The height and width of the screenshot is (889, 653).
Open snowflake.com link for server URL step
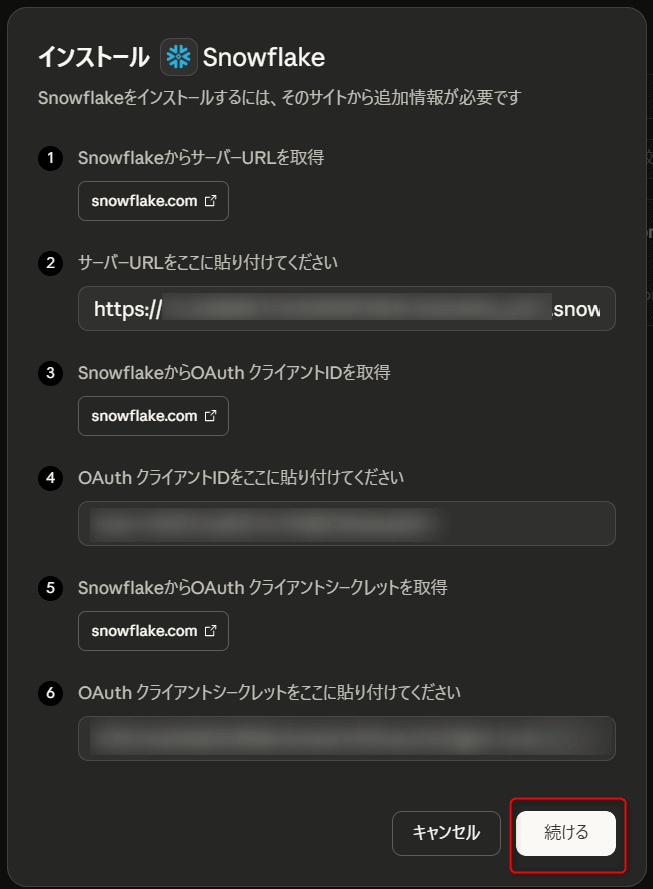click(144, 201)
